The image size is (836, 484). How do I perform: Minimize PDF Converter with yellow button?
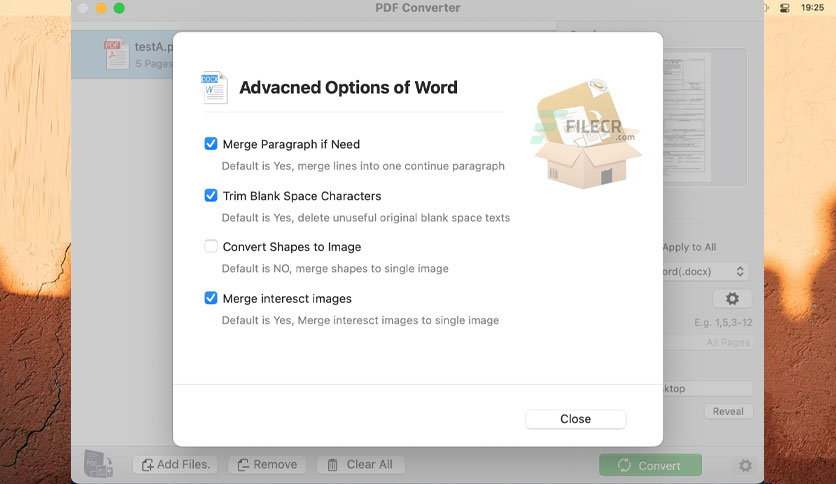pyautogui.click(x=101, y=8)
